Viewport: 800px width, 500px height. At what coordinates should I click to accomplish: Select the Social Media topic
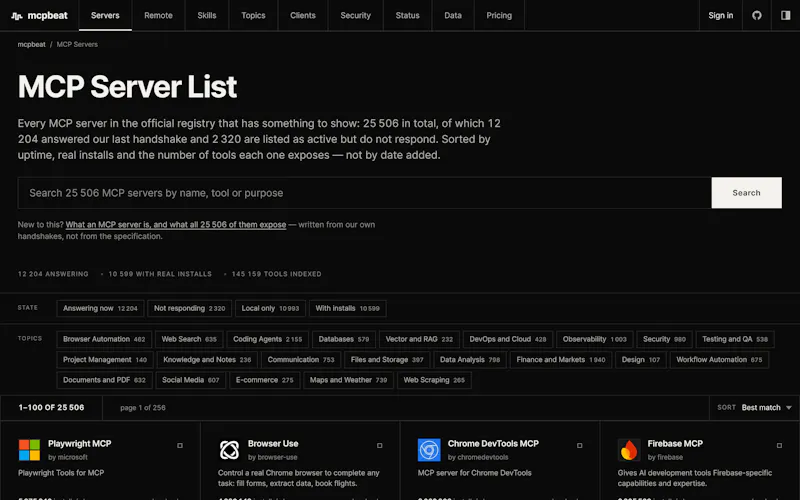pos(190,380)
